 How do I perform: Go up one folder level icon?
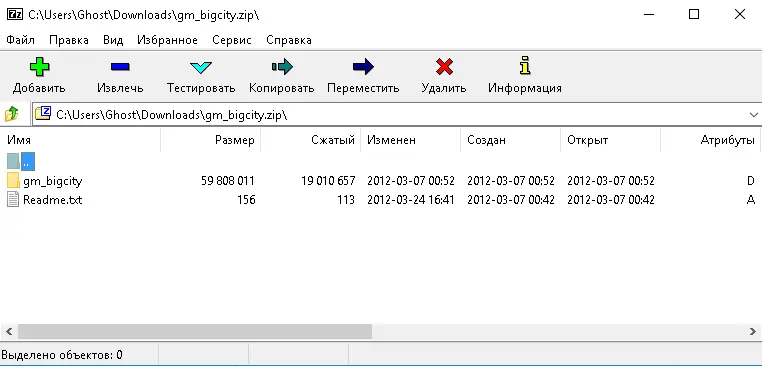(x=12, y=115)
